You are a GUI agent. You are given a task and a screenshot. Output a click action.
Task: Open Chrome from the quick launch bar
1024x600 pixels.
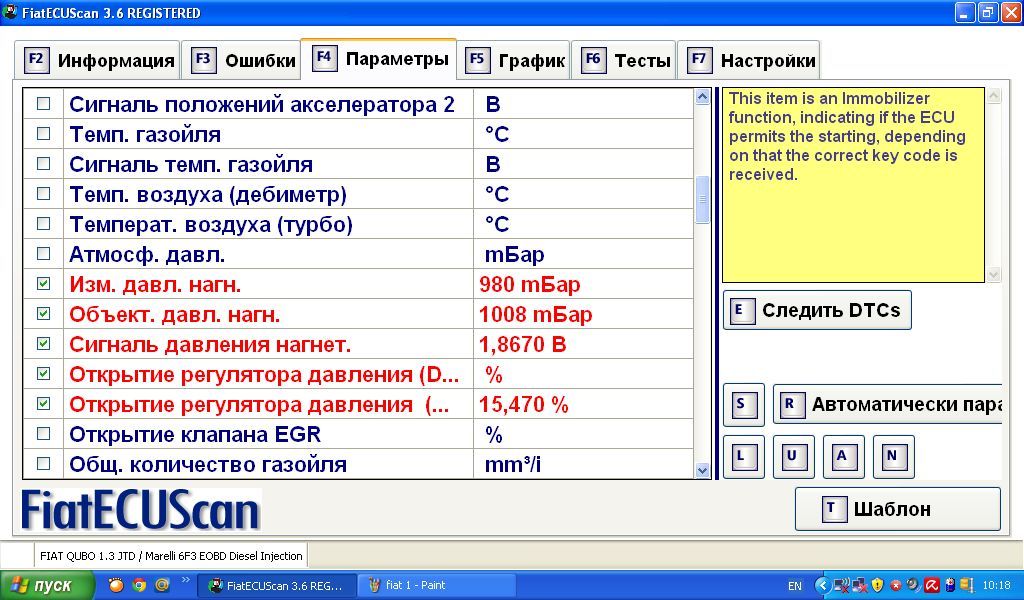pyautogui.click(x=139, y=585)
